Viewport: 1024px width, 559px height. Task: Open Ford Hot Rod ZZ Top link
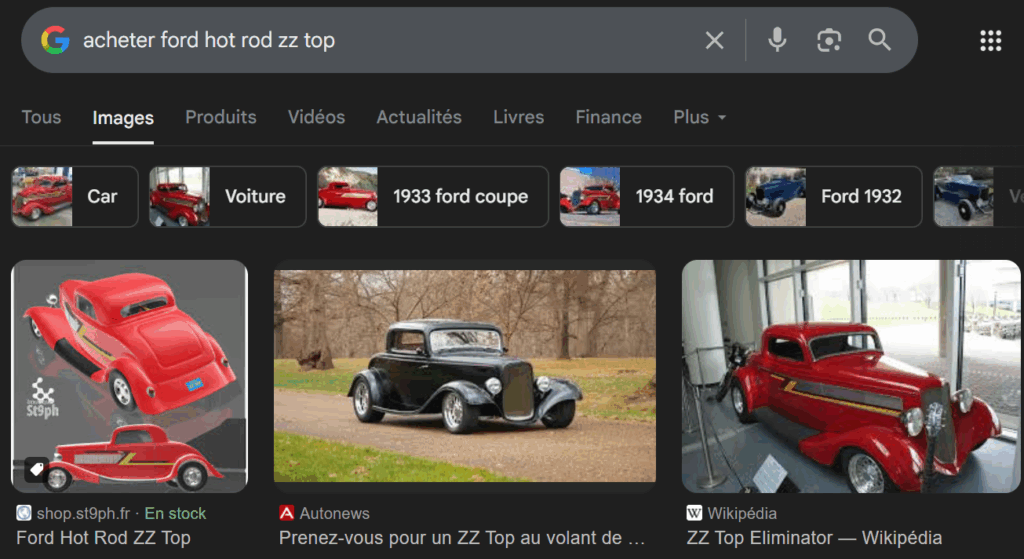tap(103, 538)
